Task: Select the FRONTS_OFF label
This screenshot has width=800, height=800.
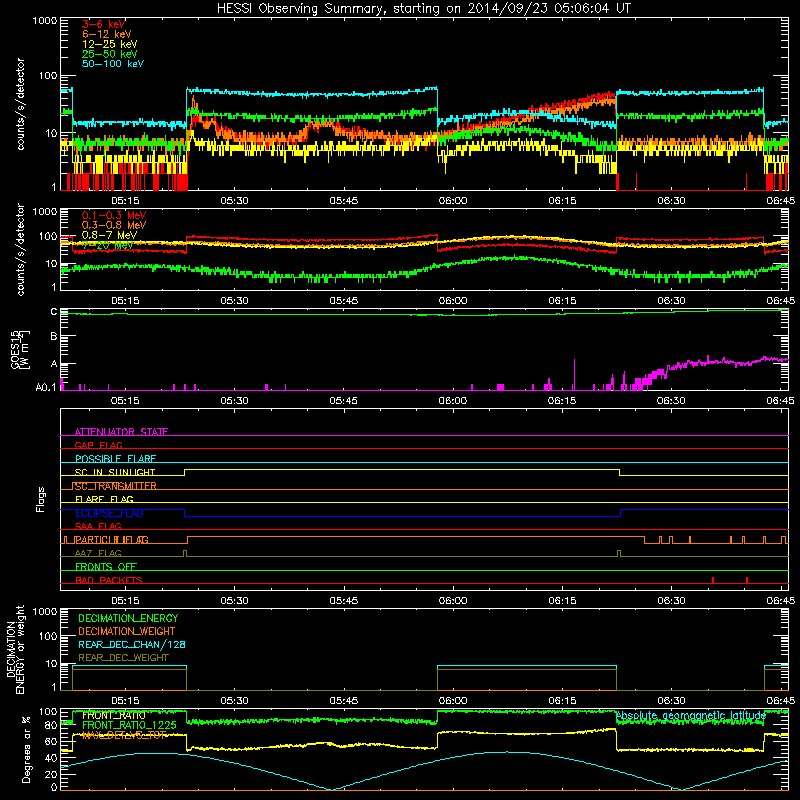Action: point(106,567)
